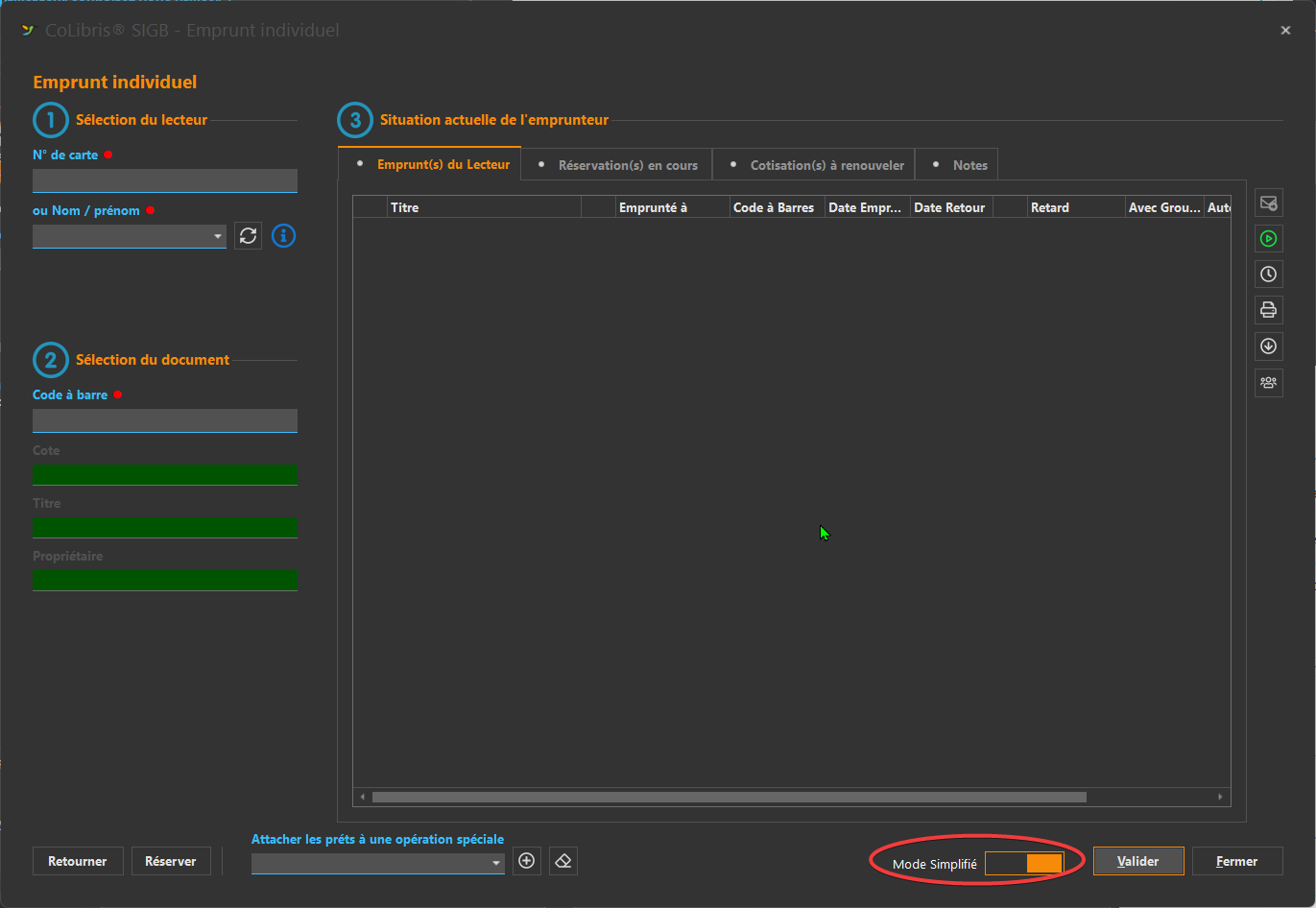Open loan history clock icon
Viewport: 1316px width, 908px height.
pyautogui.click(x=1268, y=275)
